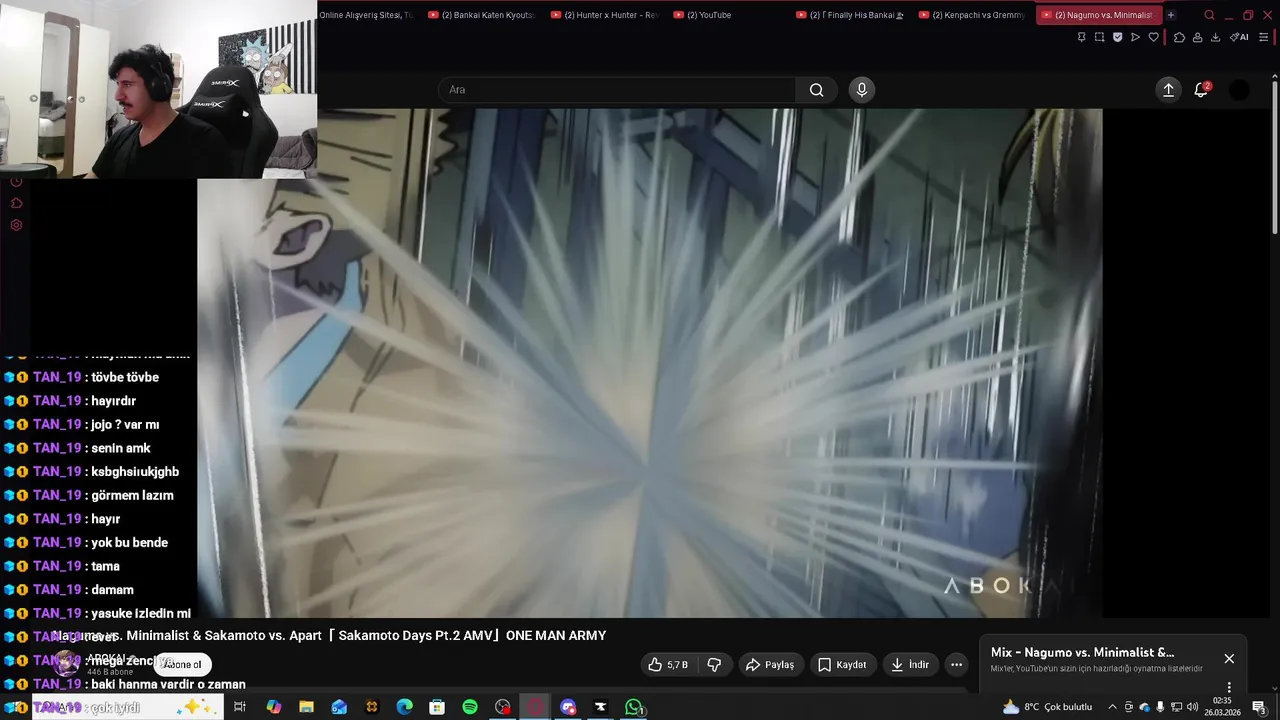Open Microsoft Edge from taskbar
The height and width of the screenshot is (720, 1280).
404,707
